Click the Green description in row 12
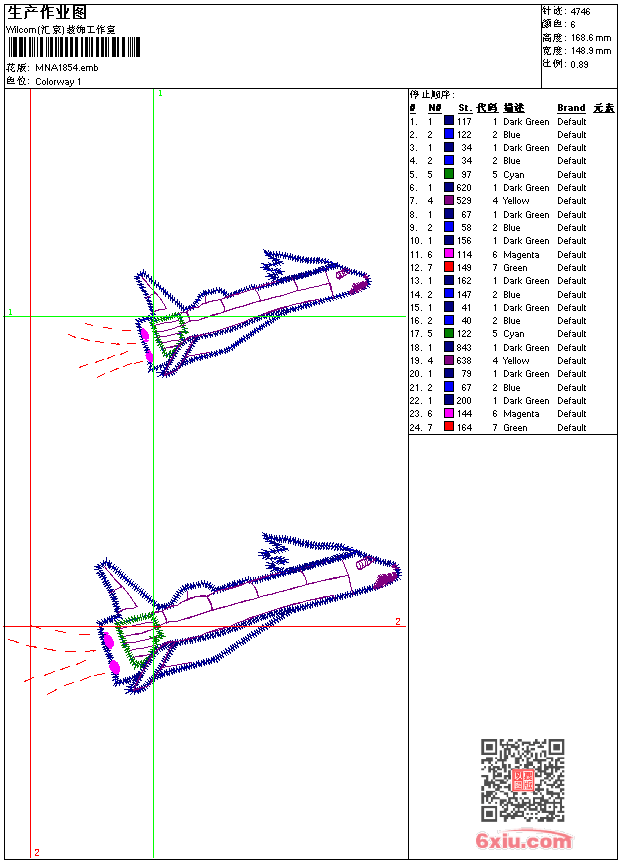The width and height of the screenshot is (620, 860). pyautogui.click(x=515, y=268)
